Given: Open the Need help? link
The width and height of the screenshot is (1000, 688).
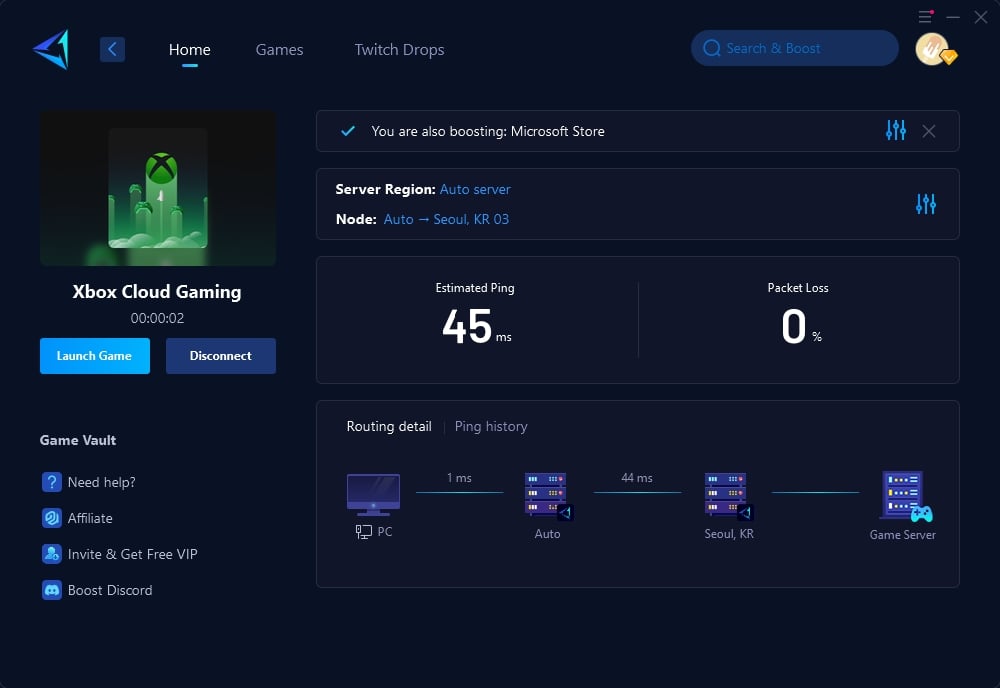Looking at the screenshot, I should pos(101,482).
